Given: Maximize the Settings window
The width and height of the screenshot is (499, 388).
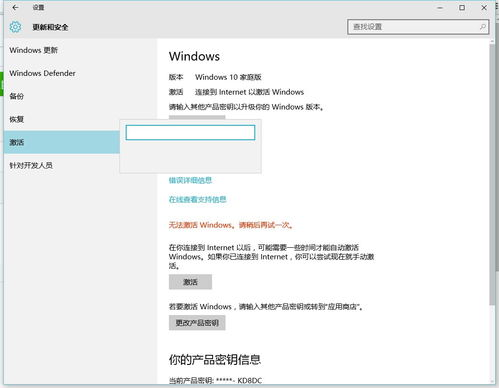Looking at the screenshot, I should point(462,7).
